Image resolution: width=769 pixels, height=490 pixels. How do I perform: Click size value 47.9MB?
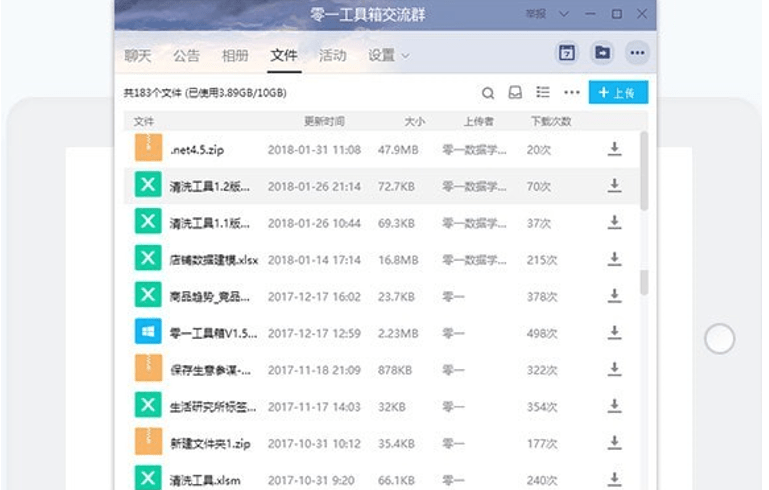[x=398, y=150]
